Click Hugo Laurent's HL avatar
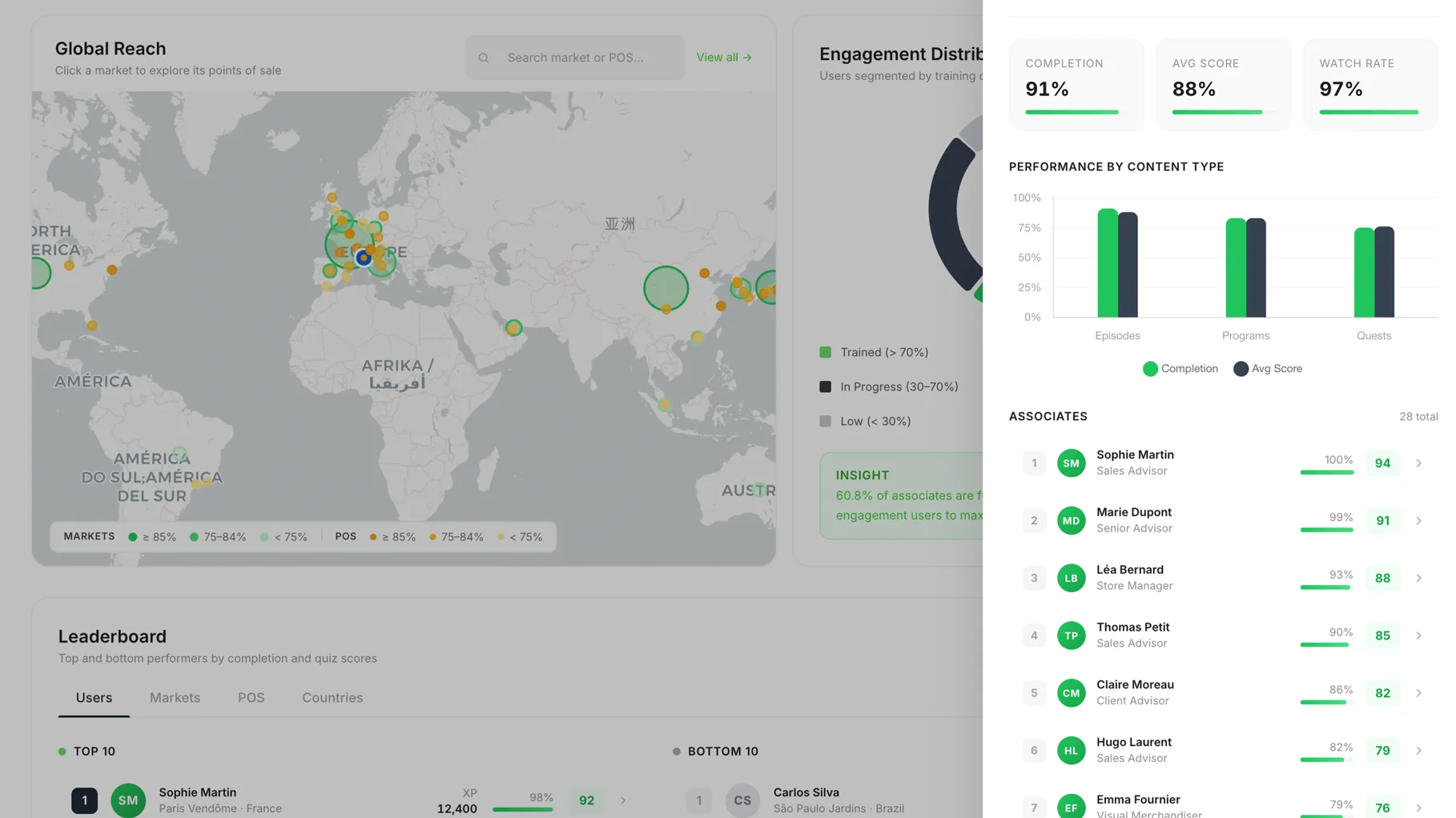The width and height of the screenshot is (1456, 818). (1071, 751)
